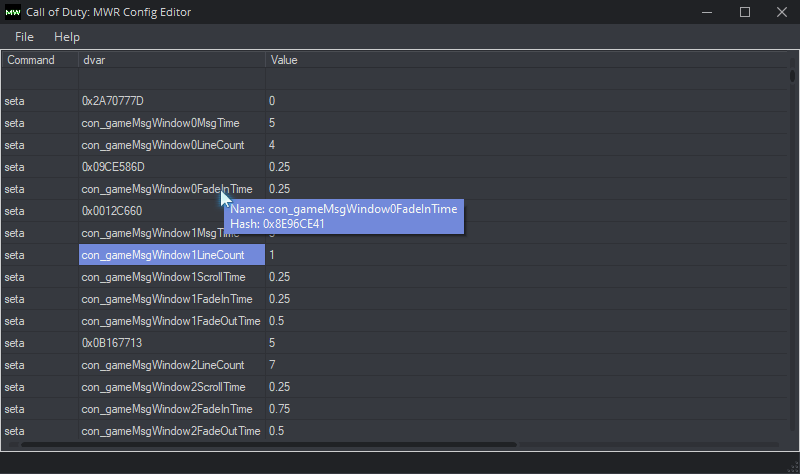Select the 0x09CE586D dvar cell
The image size is (800, 474).
coord(172,167)
